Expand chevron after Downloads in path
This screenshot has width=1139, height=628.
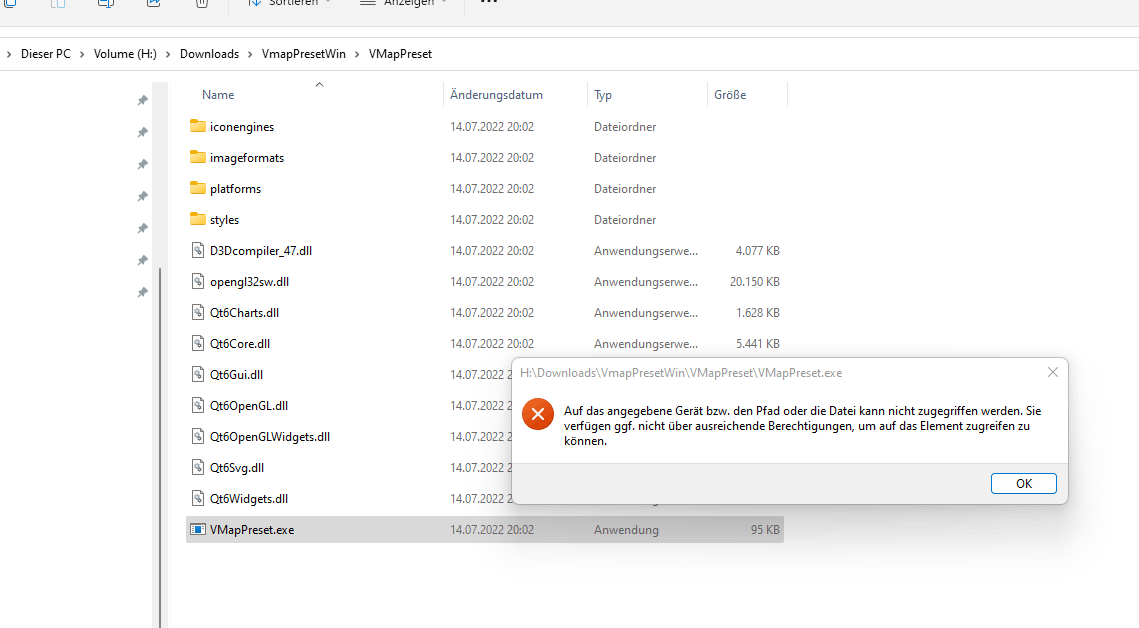pyautogui.click(x=250, y=54)
